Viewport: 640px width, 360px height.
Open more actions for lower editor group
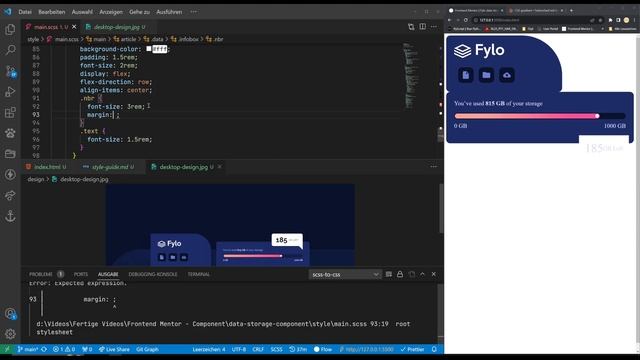click(433, 167)
